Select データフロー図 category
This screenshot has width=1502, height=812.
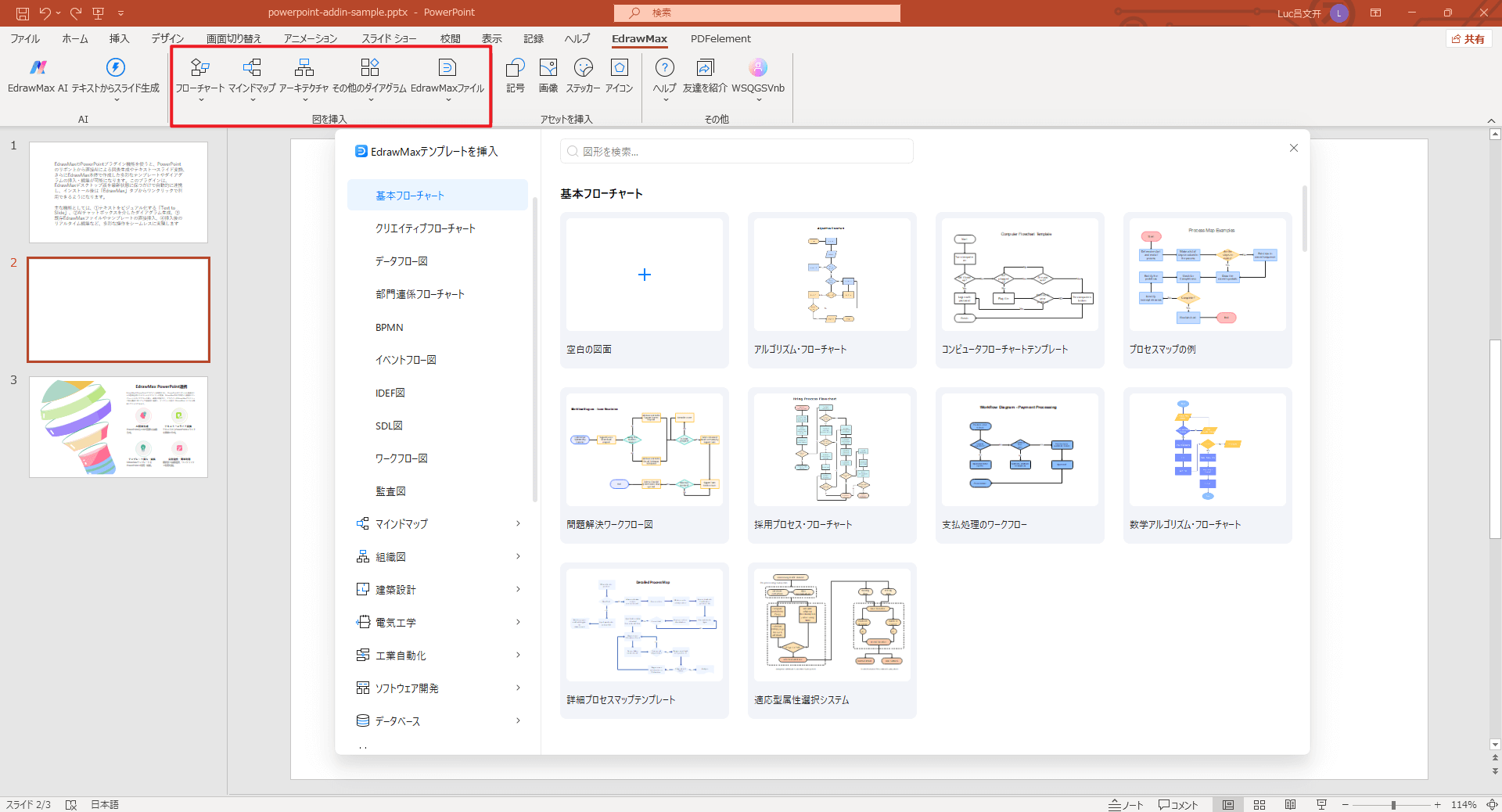coord(438,261)
